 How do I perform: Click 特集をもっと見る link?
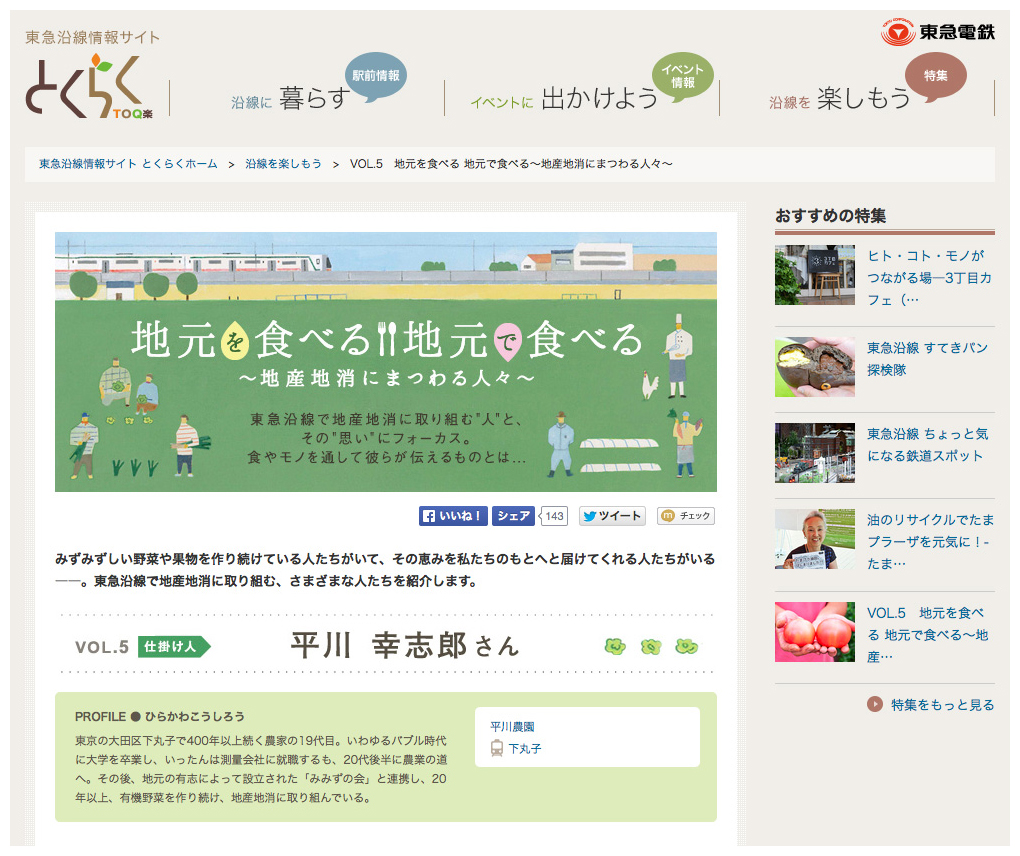coord(943,705)
